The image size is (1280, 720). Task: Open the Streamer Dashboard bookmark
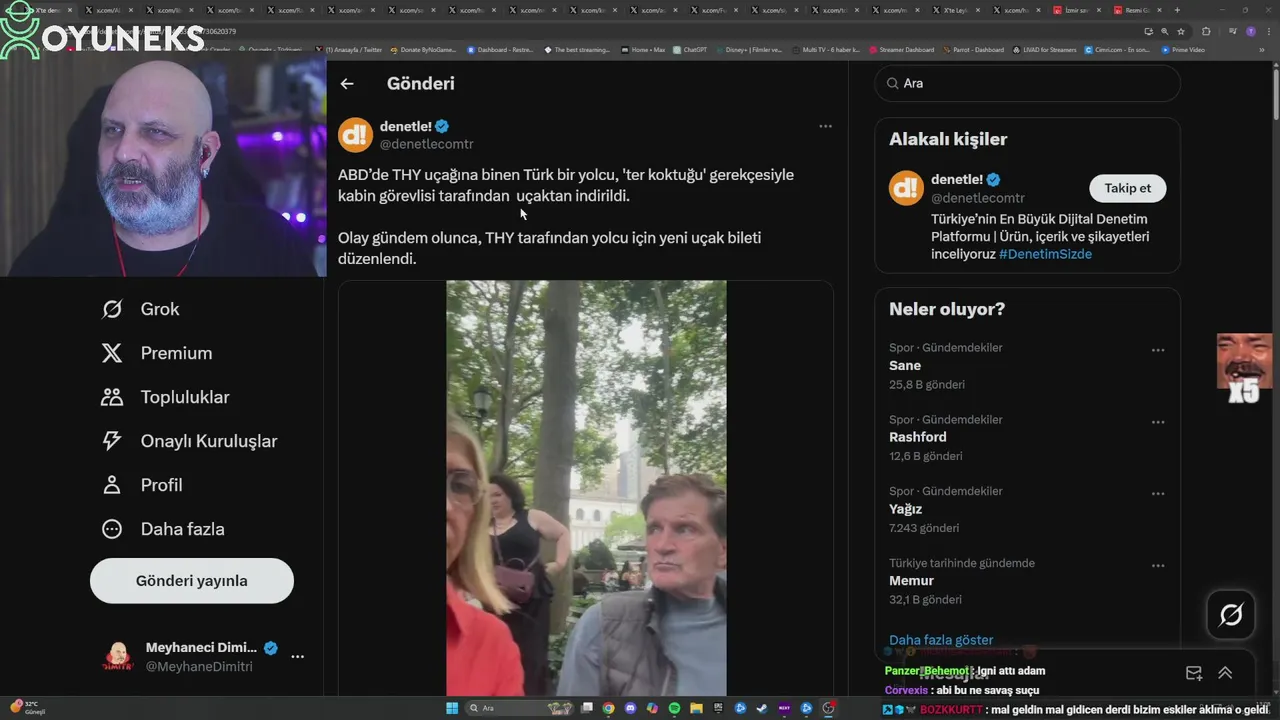[901, 49]
